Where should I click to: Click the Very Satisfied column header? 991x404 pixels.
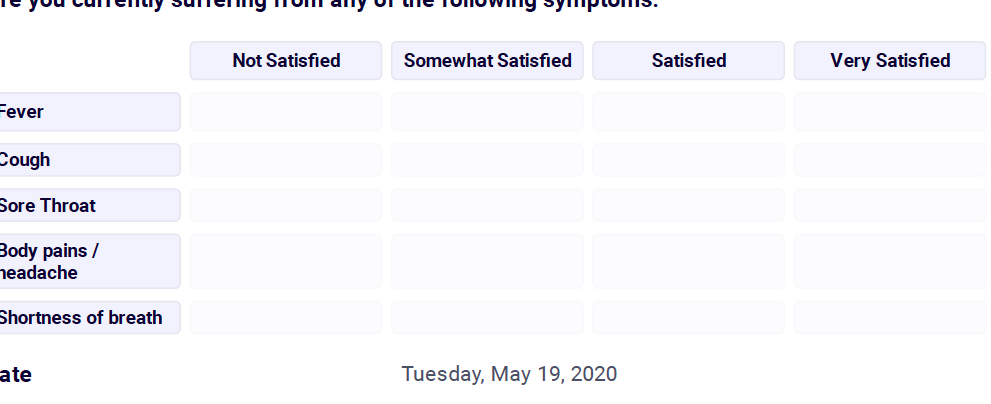point(890,61)
